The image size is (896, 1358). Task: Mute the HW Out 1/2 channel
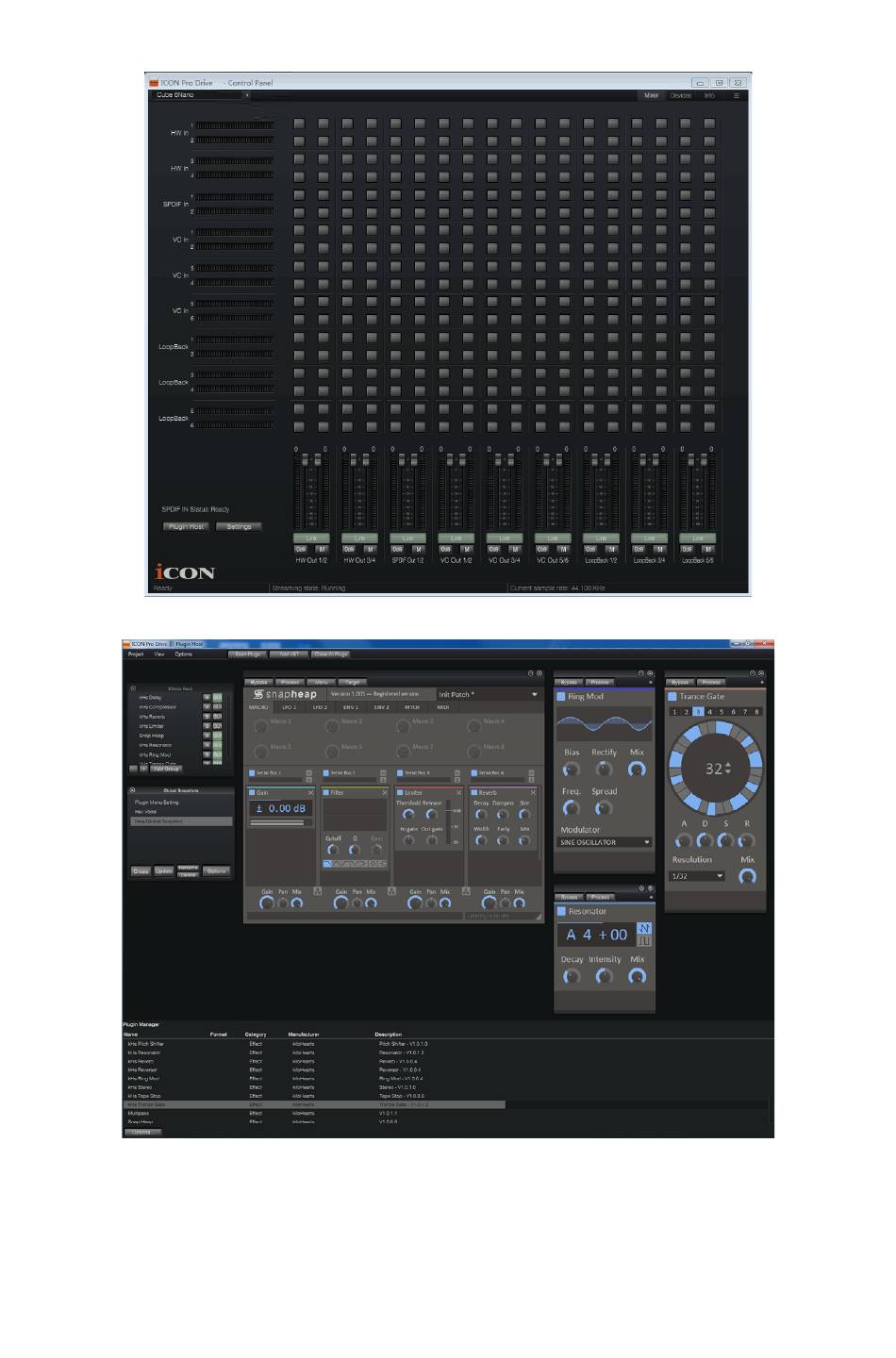(x=322, y=549)
